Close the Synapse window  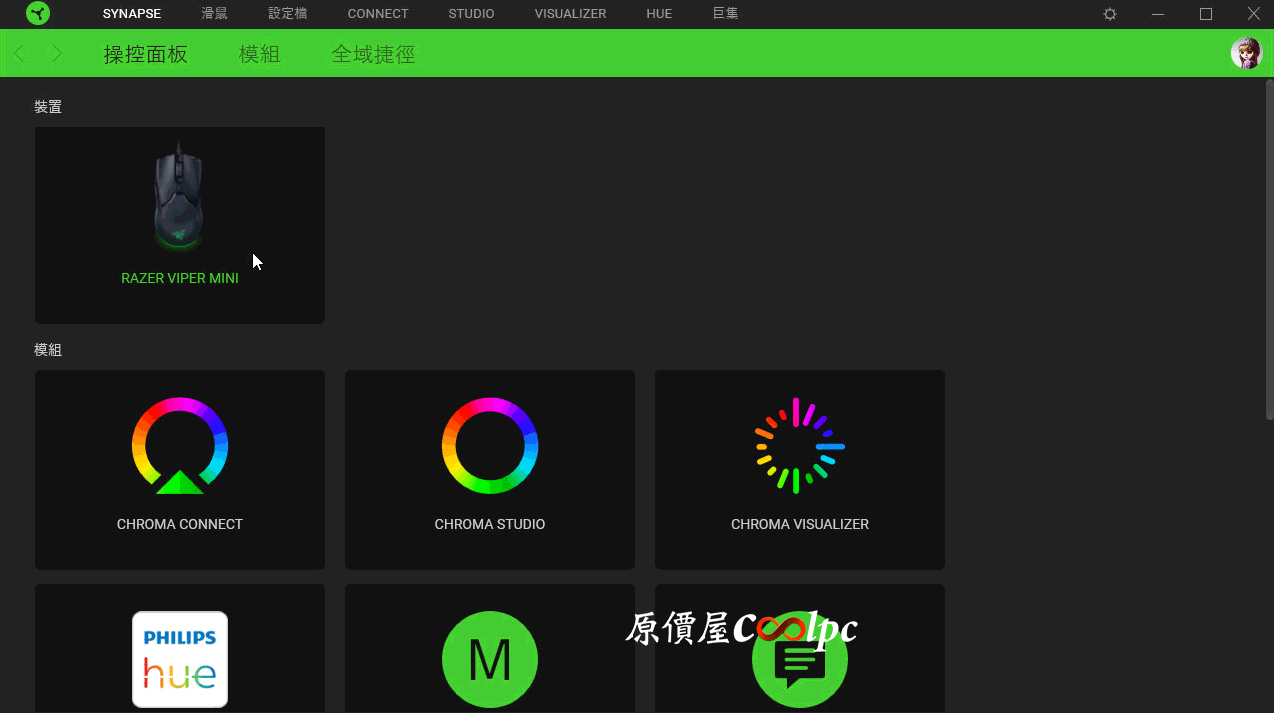(x=1254, y=14)
